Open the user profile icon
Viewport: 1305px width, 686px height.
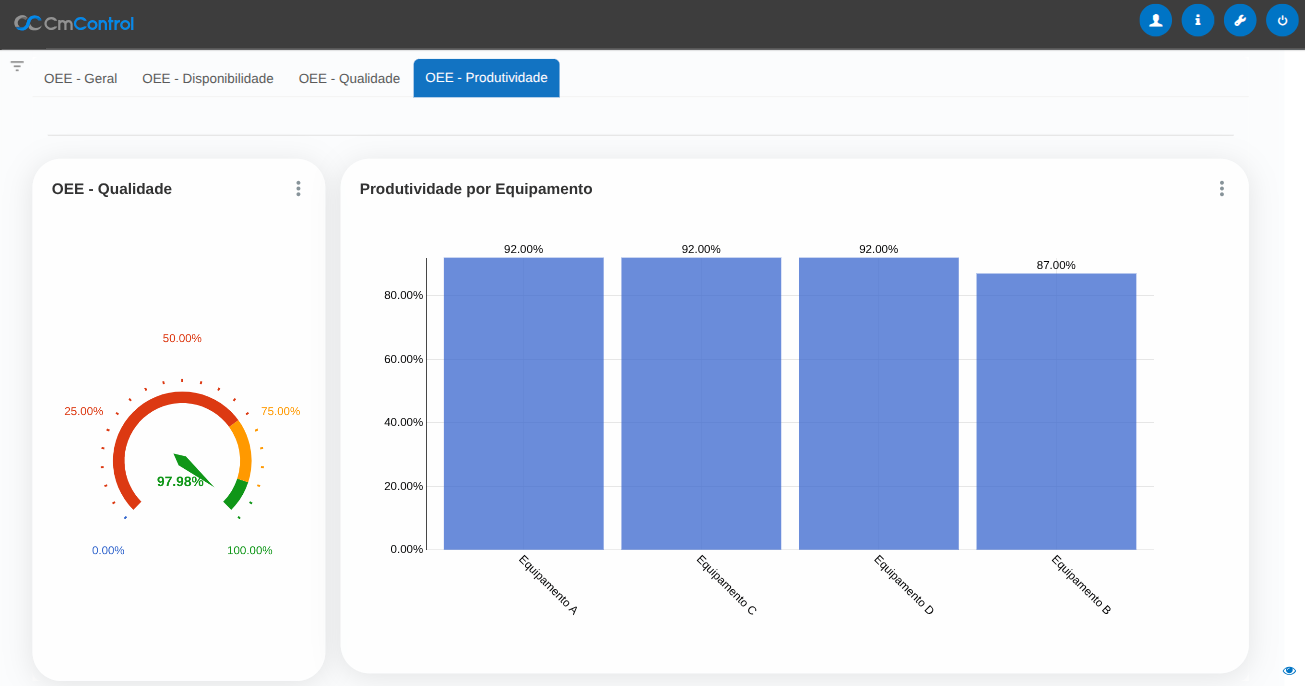pyautogui.click(x=1155, y=20)
